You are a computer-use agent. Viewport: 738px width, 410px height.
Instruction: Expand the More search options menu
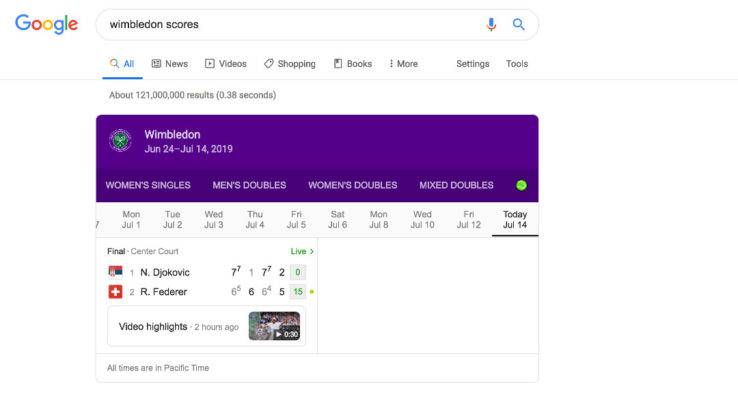(x=403, y=64)
